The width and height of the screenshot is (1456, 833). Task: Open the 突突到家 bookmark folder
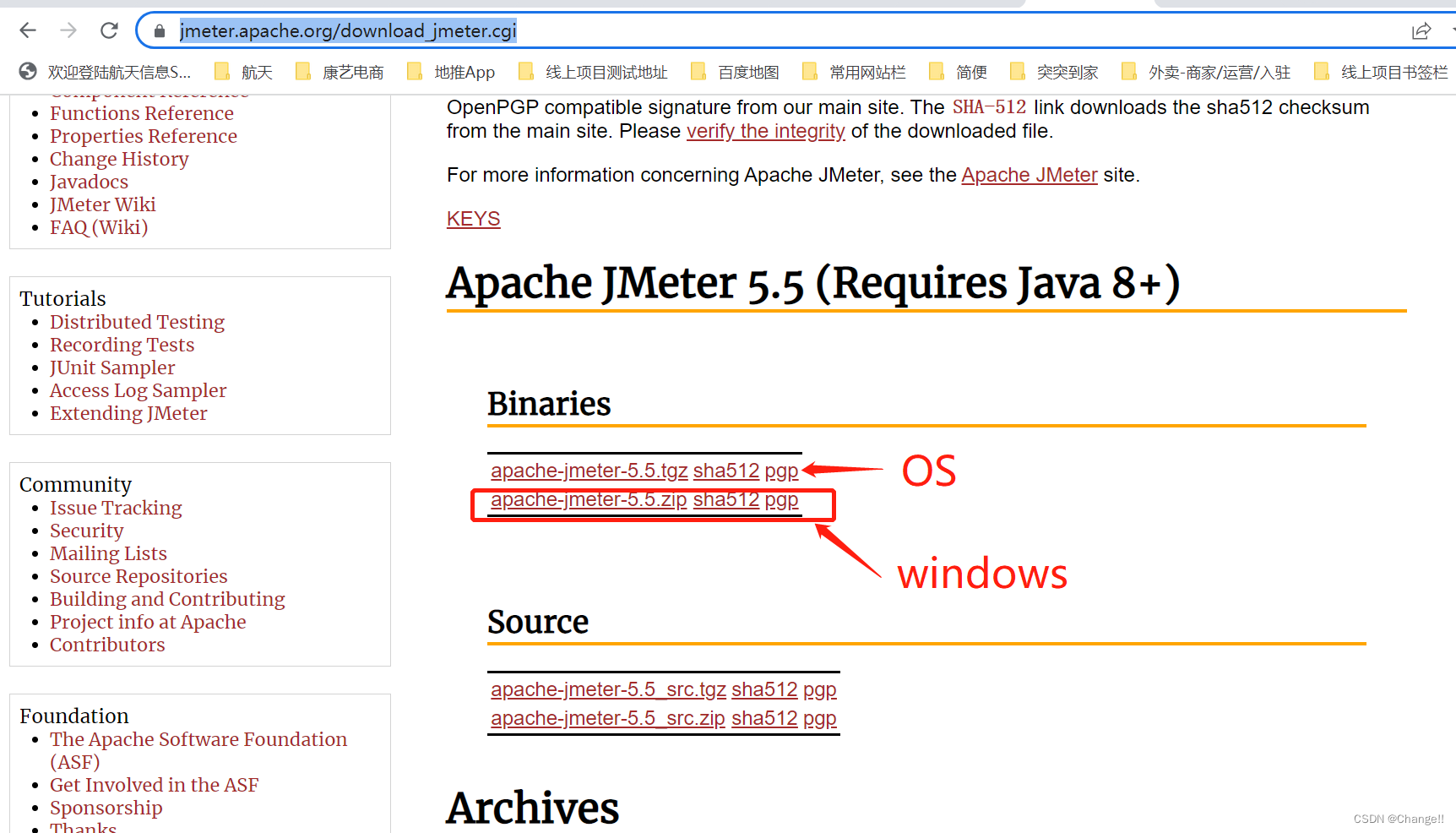coord(1054,72)
